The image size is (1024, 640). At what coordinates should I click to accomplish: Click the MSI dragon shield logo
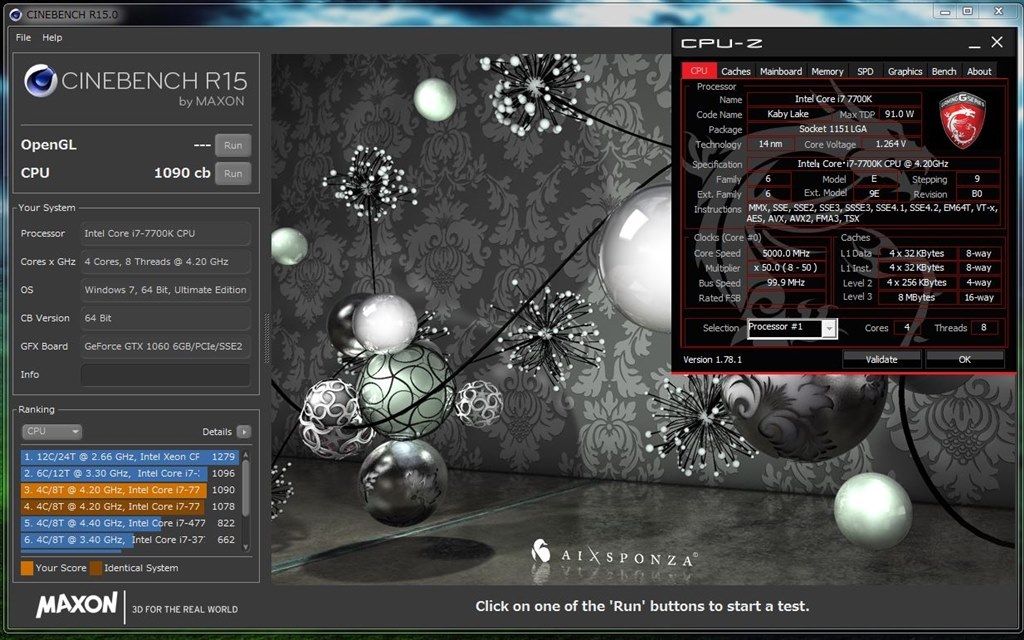click(x=962, y=120)
